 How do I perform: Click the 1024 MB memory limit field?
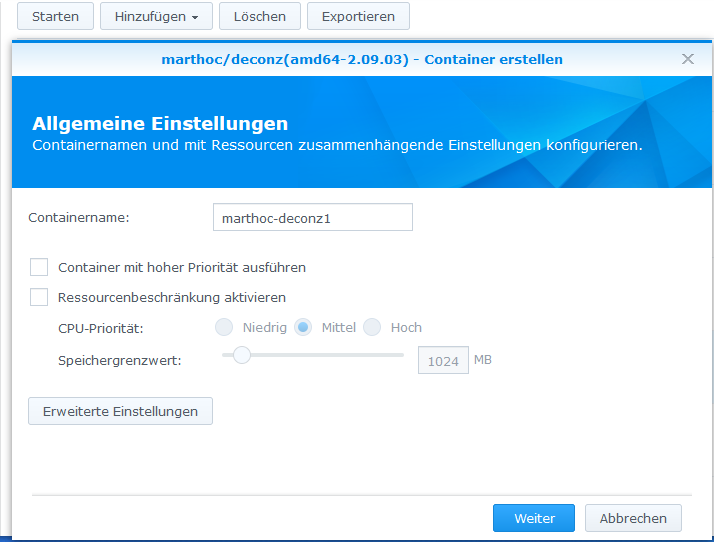point(443,360)
